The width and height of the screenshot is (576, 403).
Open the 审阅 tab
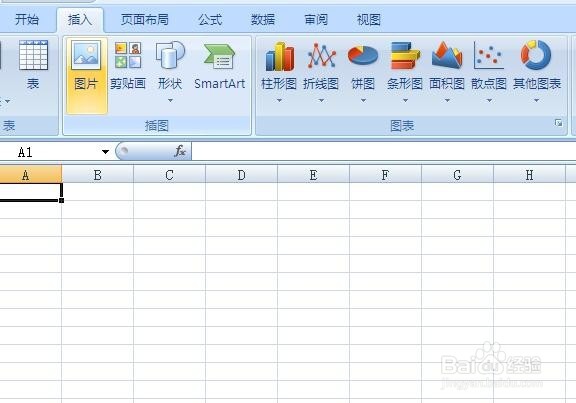(316, 19)
